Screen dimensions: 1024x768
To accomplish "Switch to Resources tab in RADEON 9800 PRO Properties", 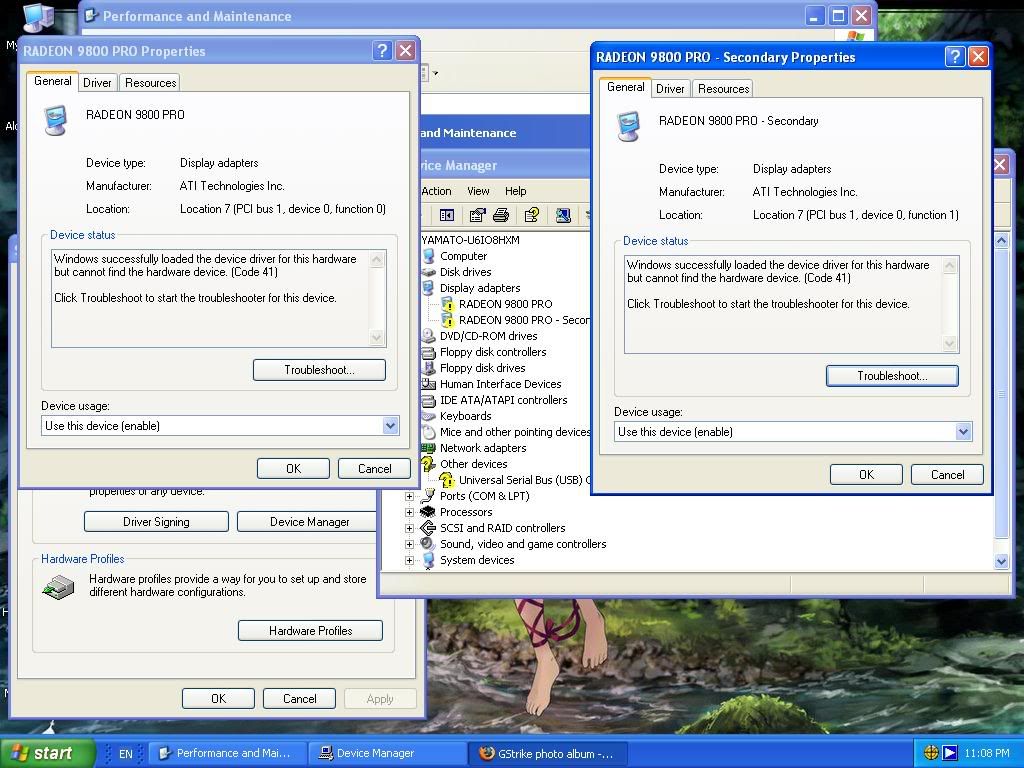I will click(150, 83).
